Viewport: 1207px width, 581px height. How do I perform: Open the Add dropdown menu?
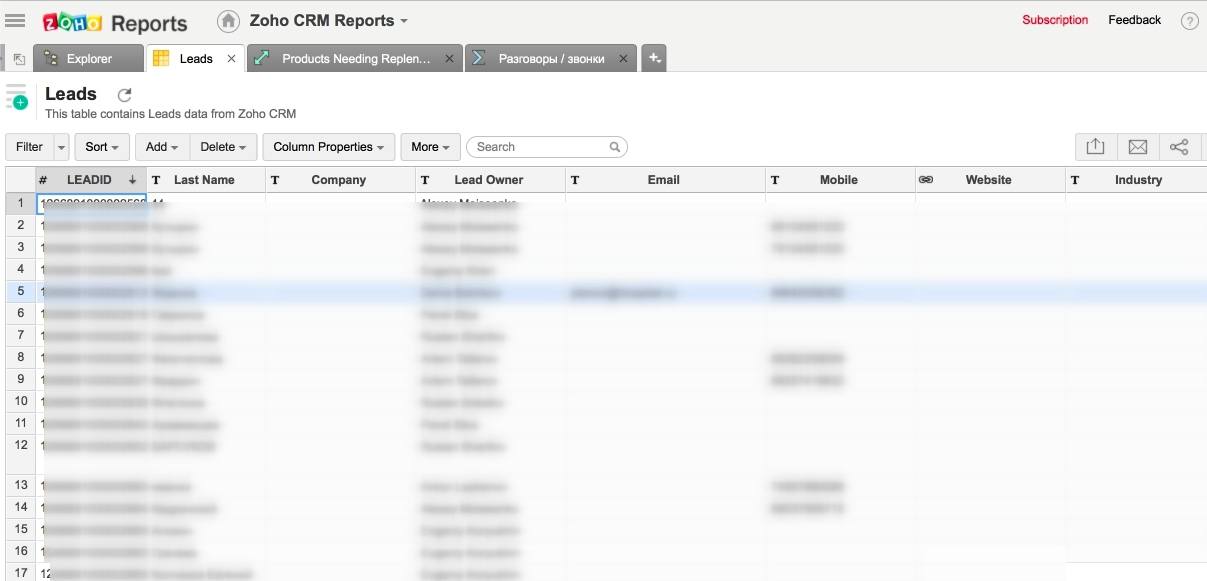[162, 147]
